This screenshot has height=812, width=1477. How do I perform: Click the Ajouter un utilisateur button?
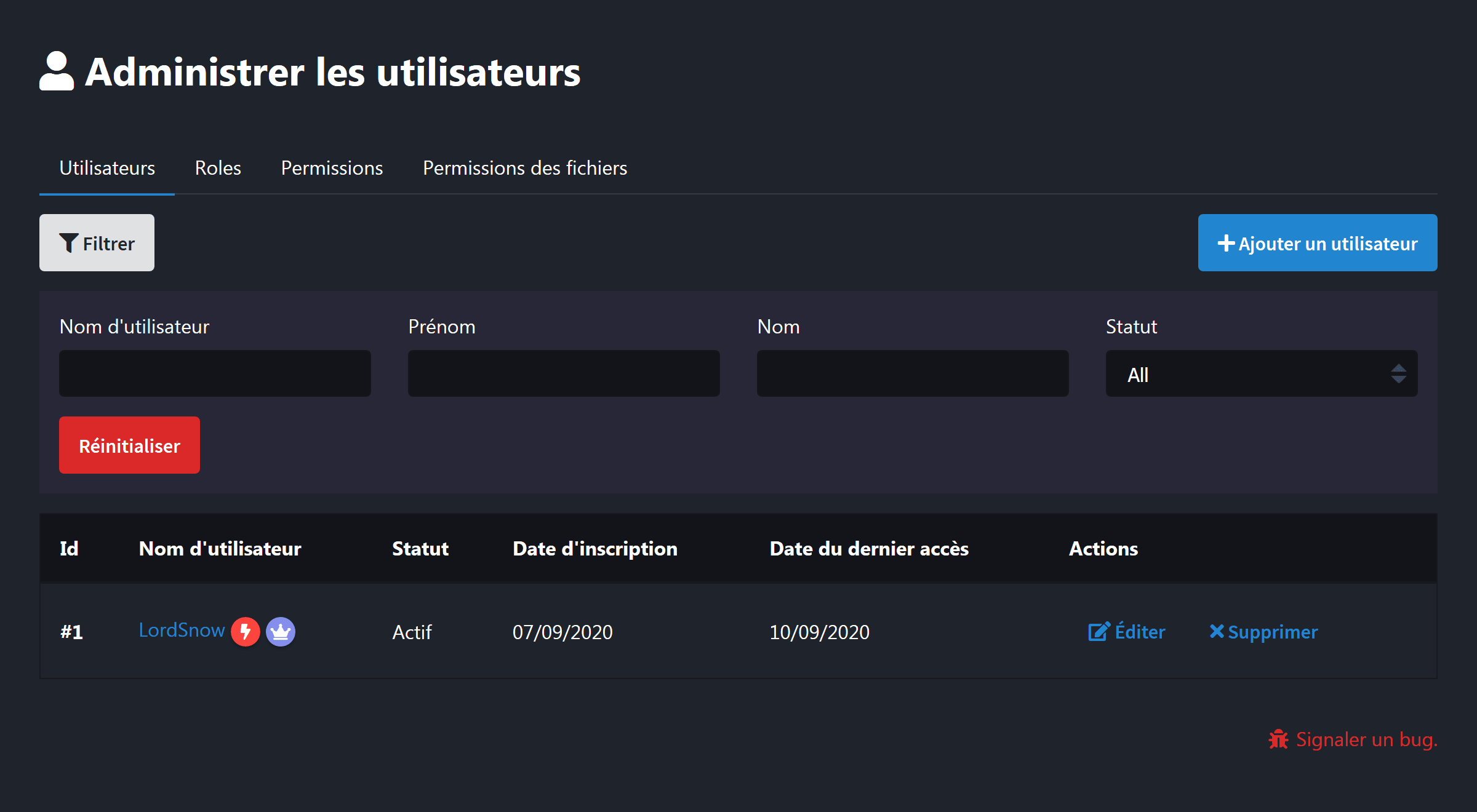(x=1316, y=243)
